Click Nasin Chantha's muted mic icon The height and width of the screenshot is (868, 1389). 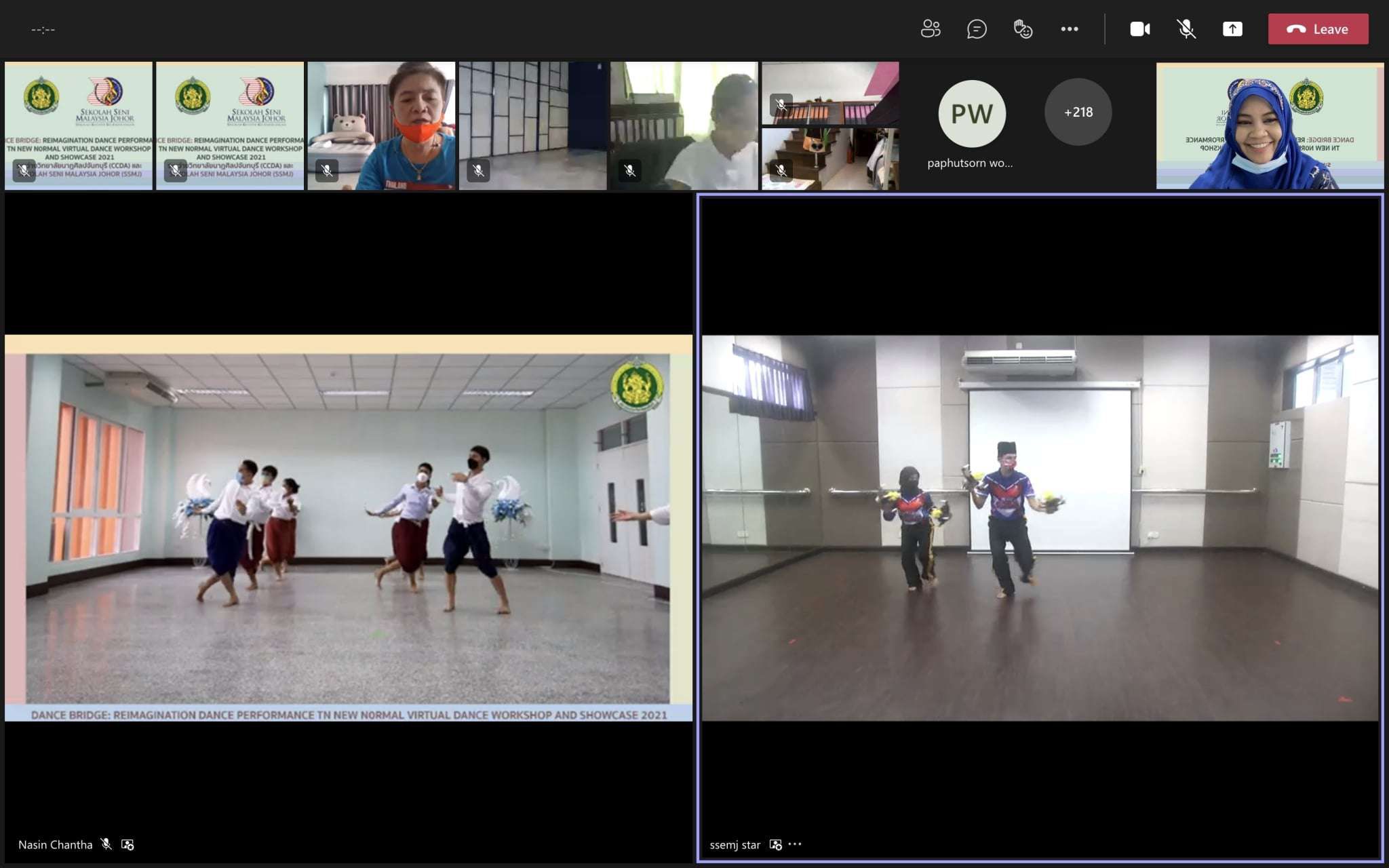(106, 844)
